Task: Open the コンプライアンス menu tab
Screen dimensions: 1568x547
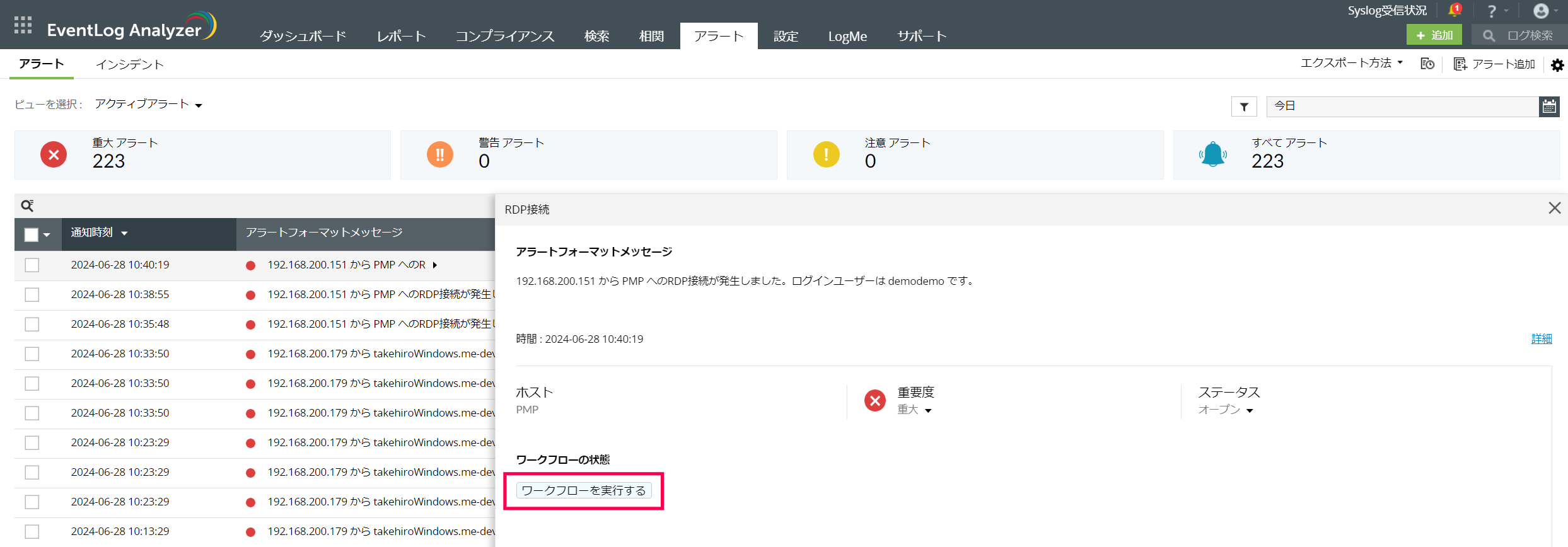Action: coord(505,37)
